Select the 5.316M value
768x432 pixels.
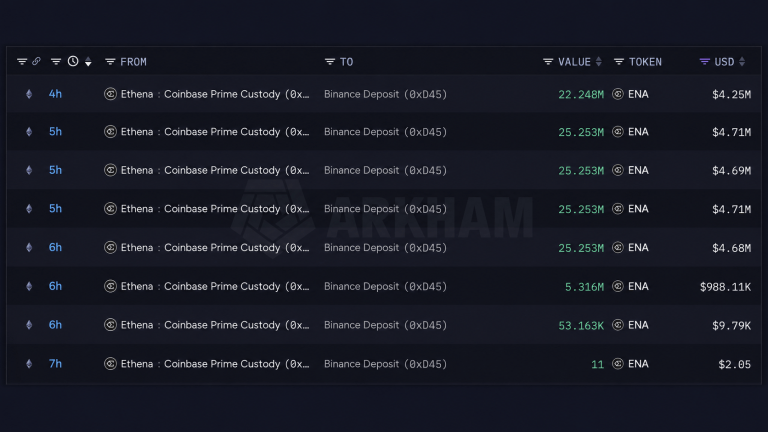584,287
